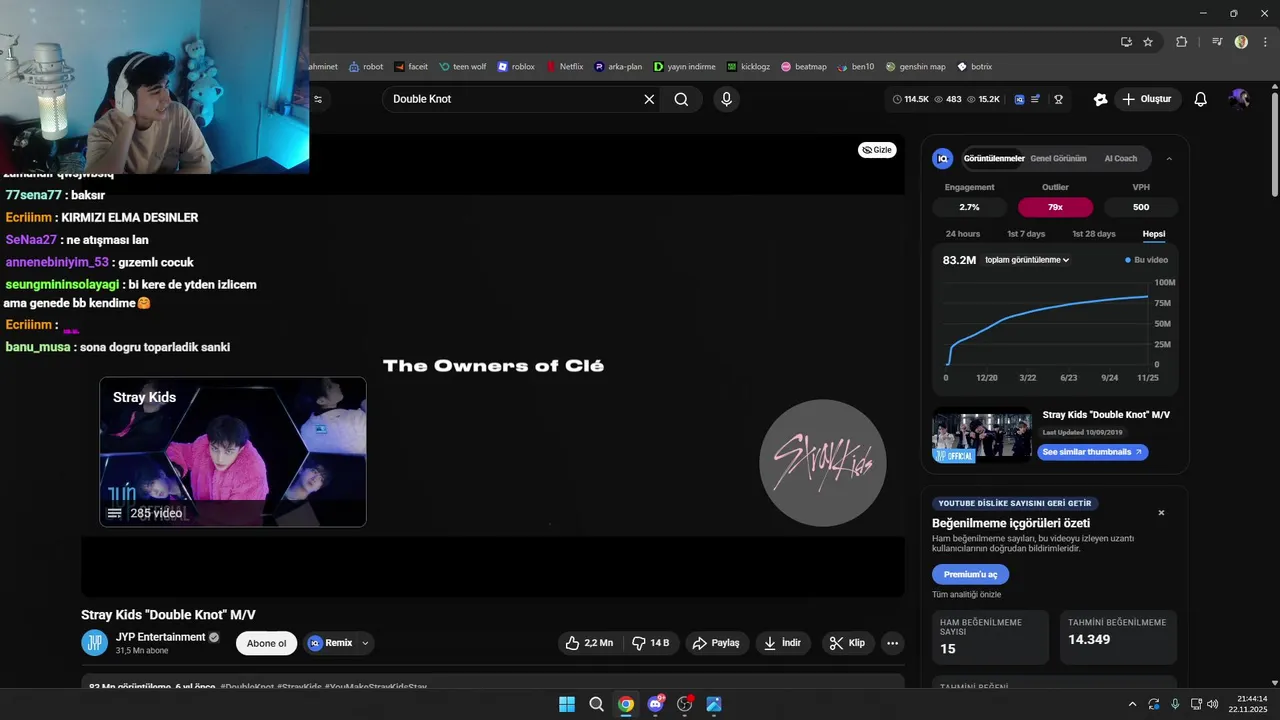Open the JYP Entertainment channel name
Image resolution: width=1280 pixels, height=720 pixels.
tap(160, 637)
